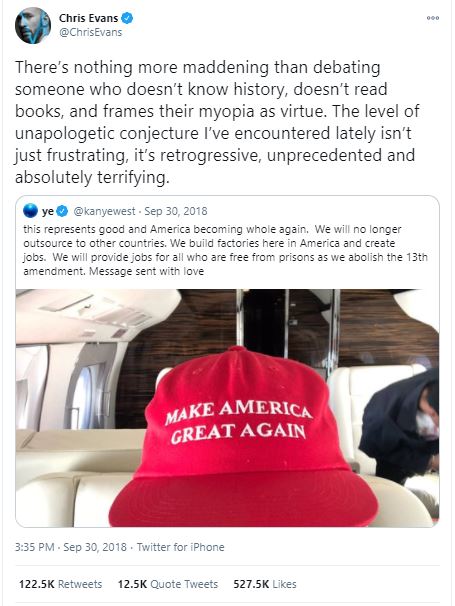
Task: Open the 3:35 PM timestamp link
Action: click(35, 547)
